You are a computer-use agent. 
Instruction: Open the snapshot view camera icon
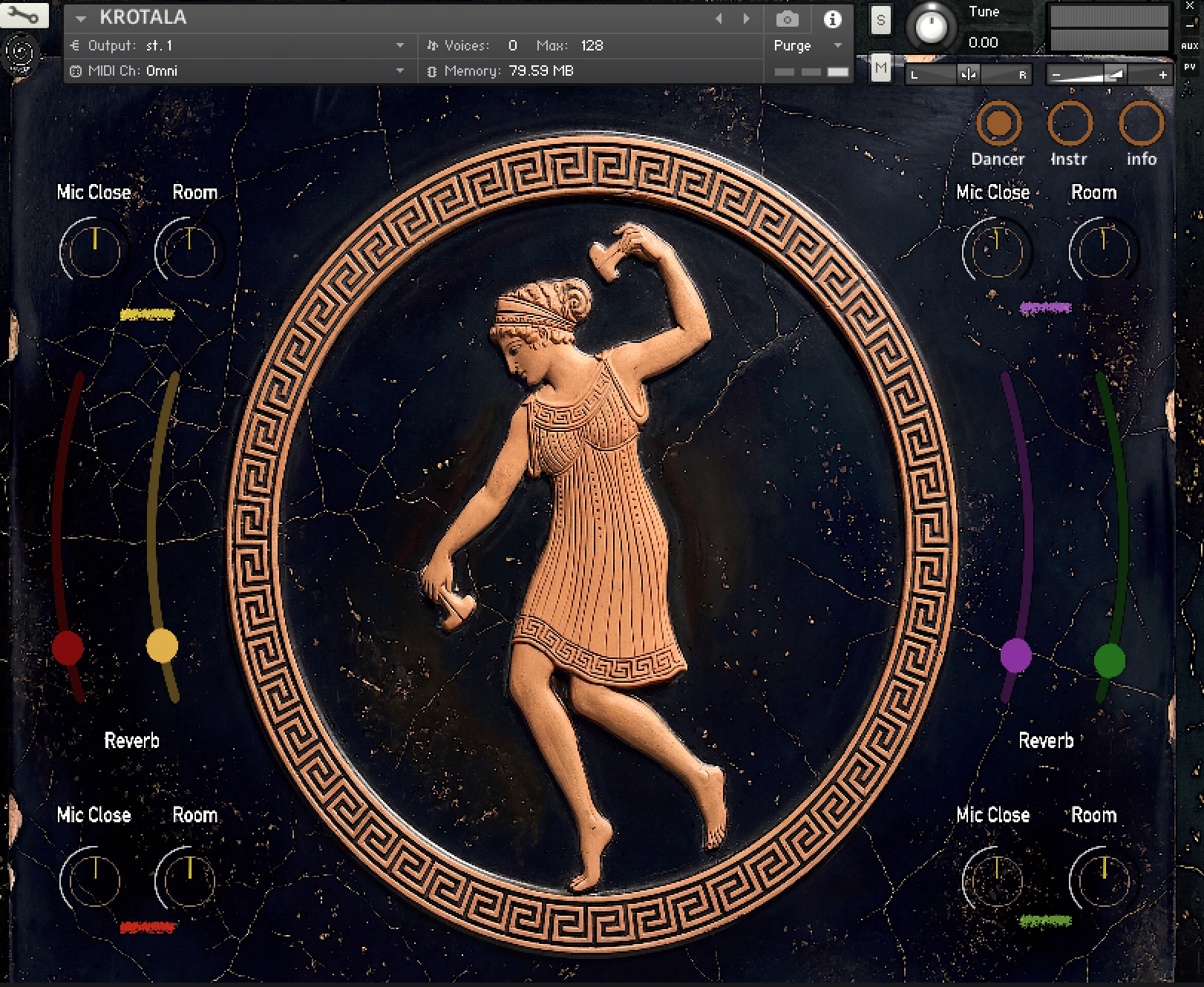click(x=787, y=19)
